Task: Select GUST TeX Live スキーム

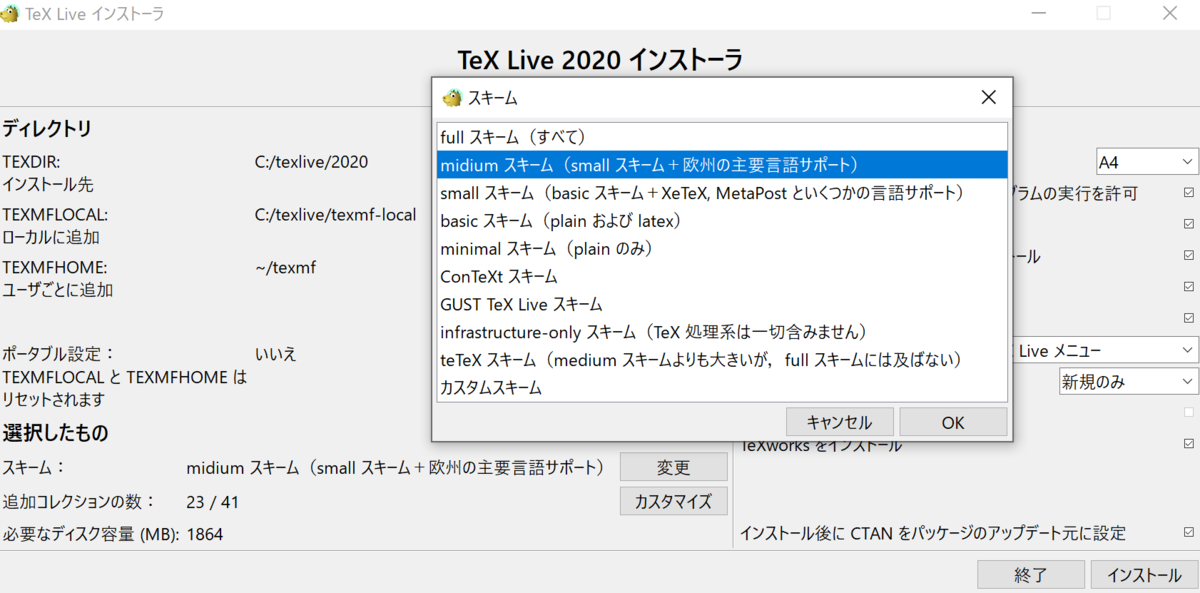Action: pos(722,304)
